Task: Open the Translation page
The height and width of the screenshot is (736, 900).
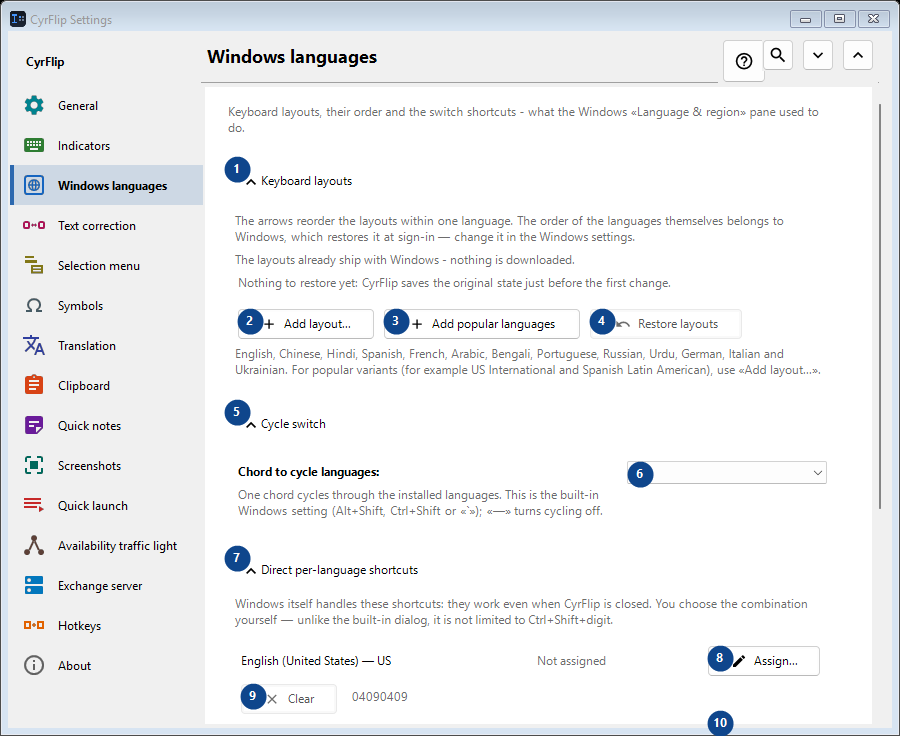Action: coord(107,345)
